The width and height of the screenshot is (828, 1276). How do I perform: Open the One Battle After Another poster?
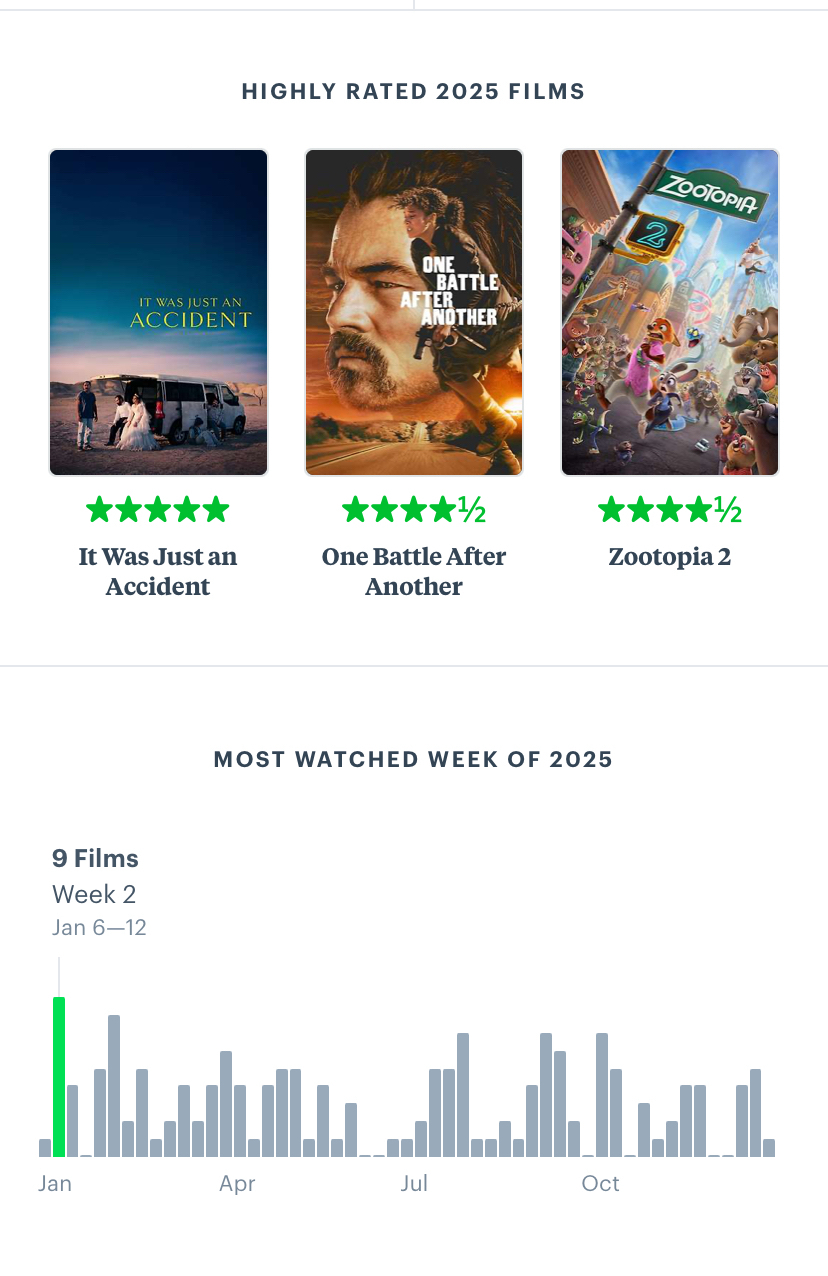point(414,312)
